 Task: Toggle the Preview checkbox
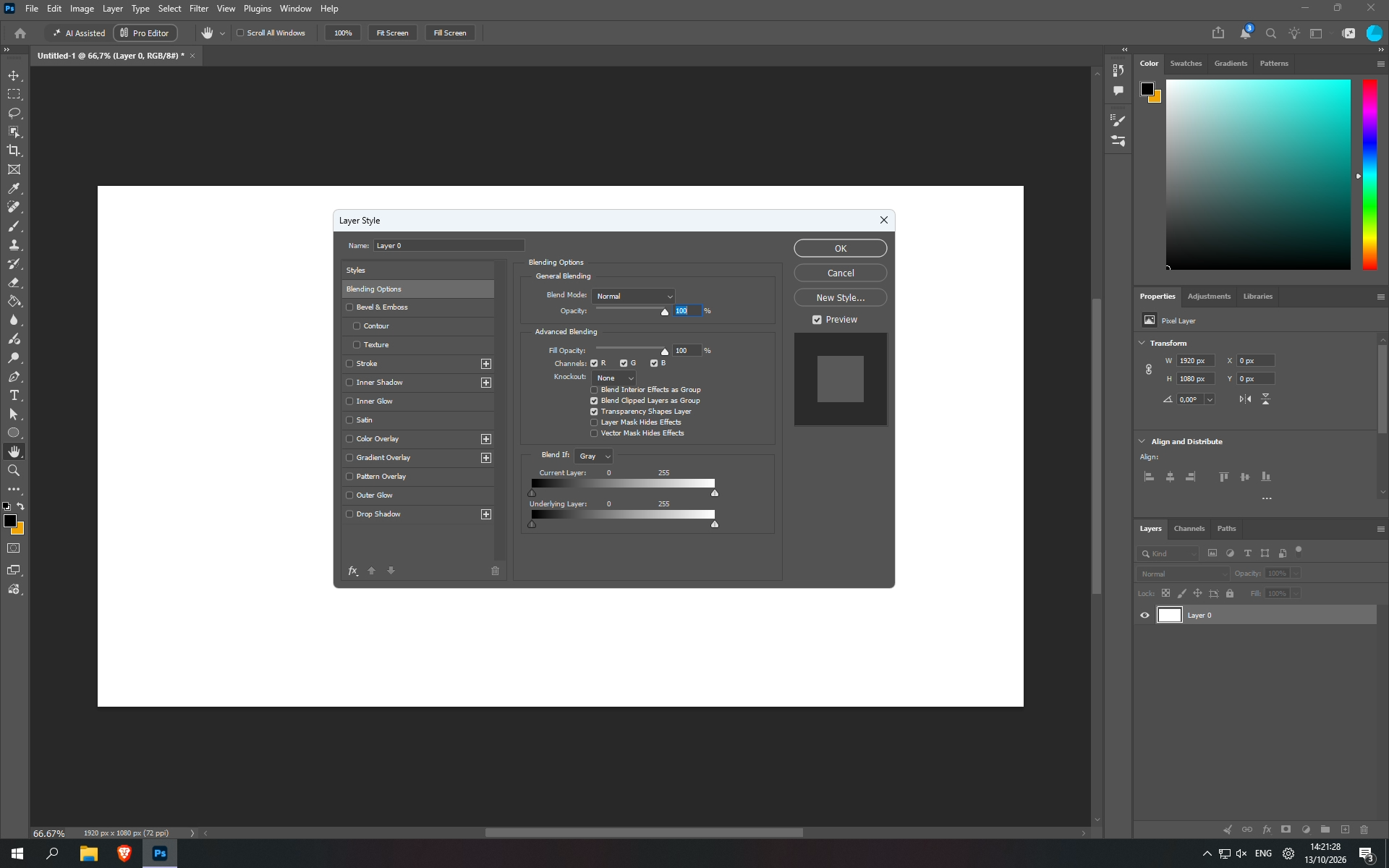pyautogui.click(x=817, y=320)
